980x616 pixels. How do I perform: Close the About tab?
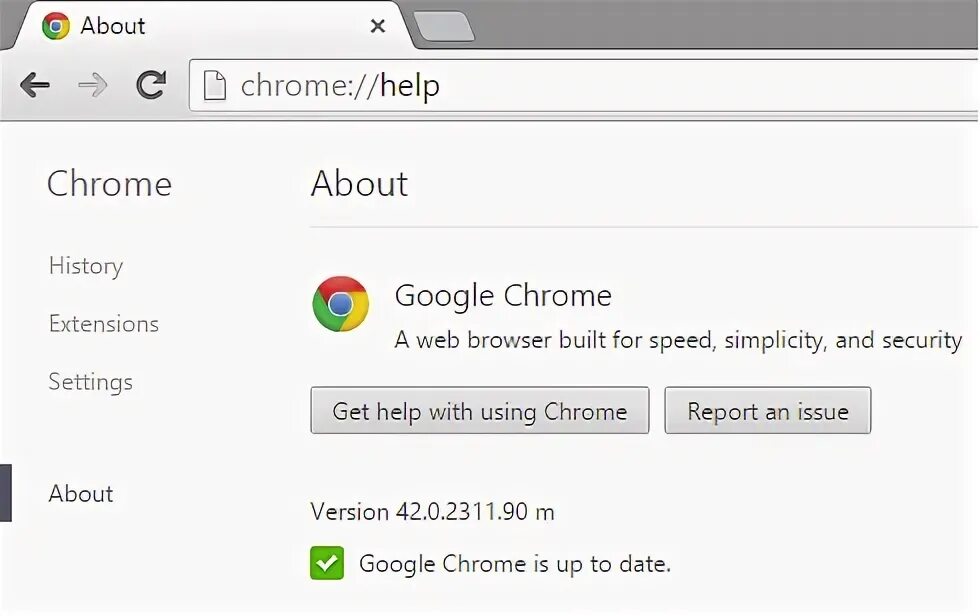[378, 26]
